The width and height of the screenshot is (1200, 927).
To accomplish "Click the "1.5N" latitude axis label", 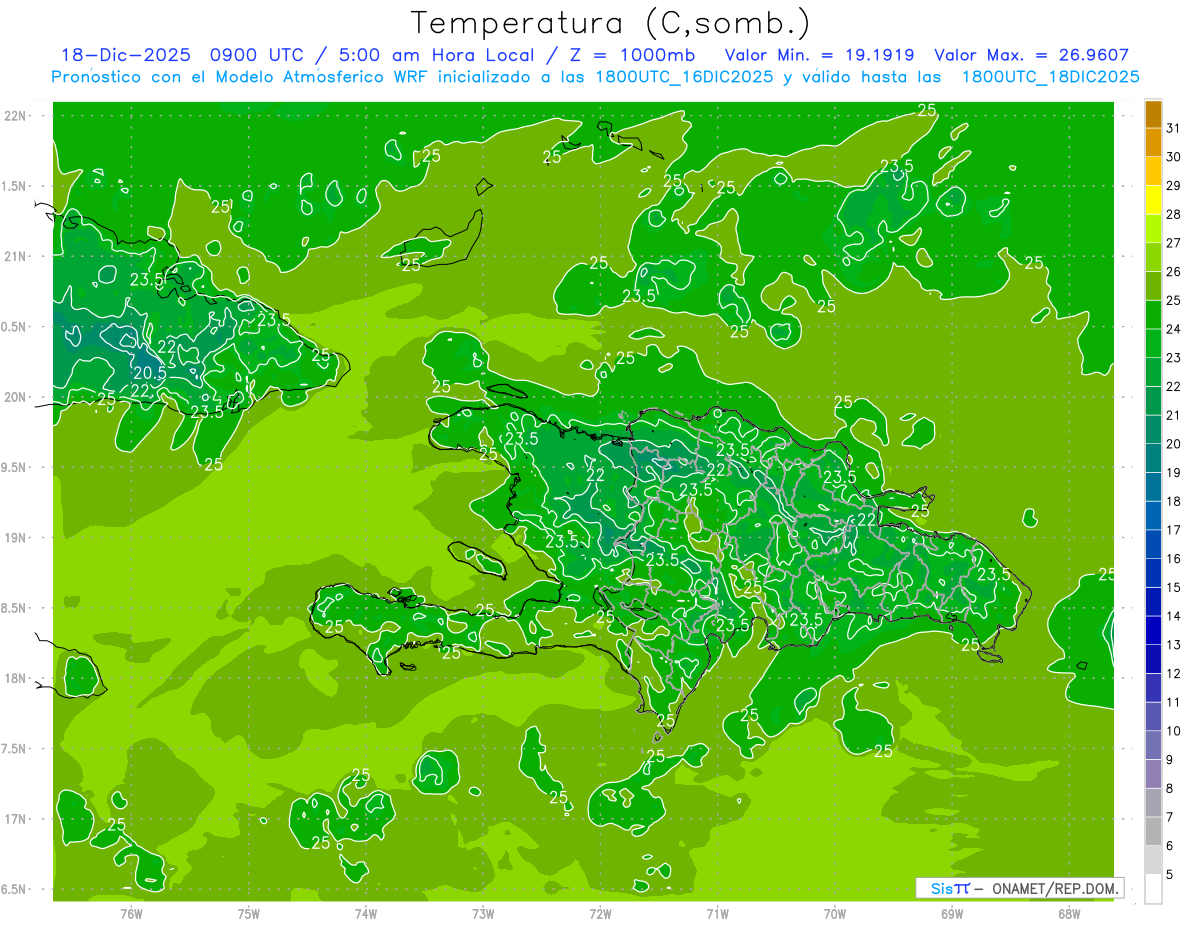I will coord(15,186).
